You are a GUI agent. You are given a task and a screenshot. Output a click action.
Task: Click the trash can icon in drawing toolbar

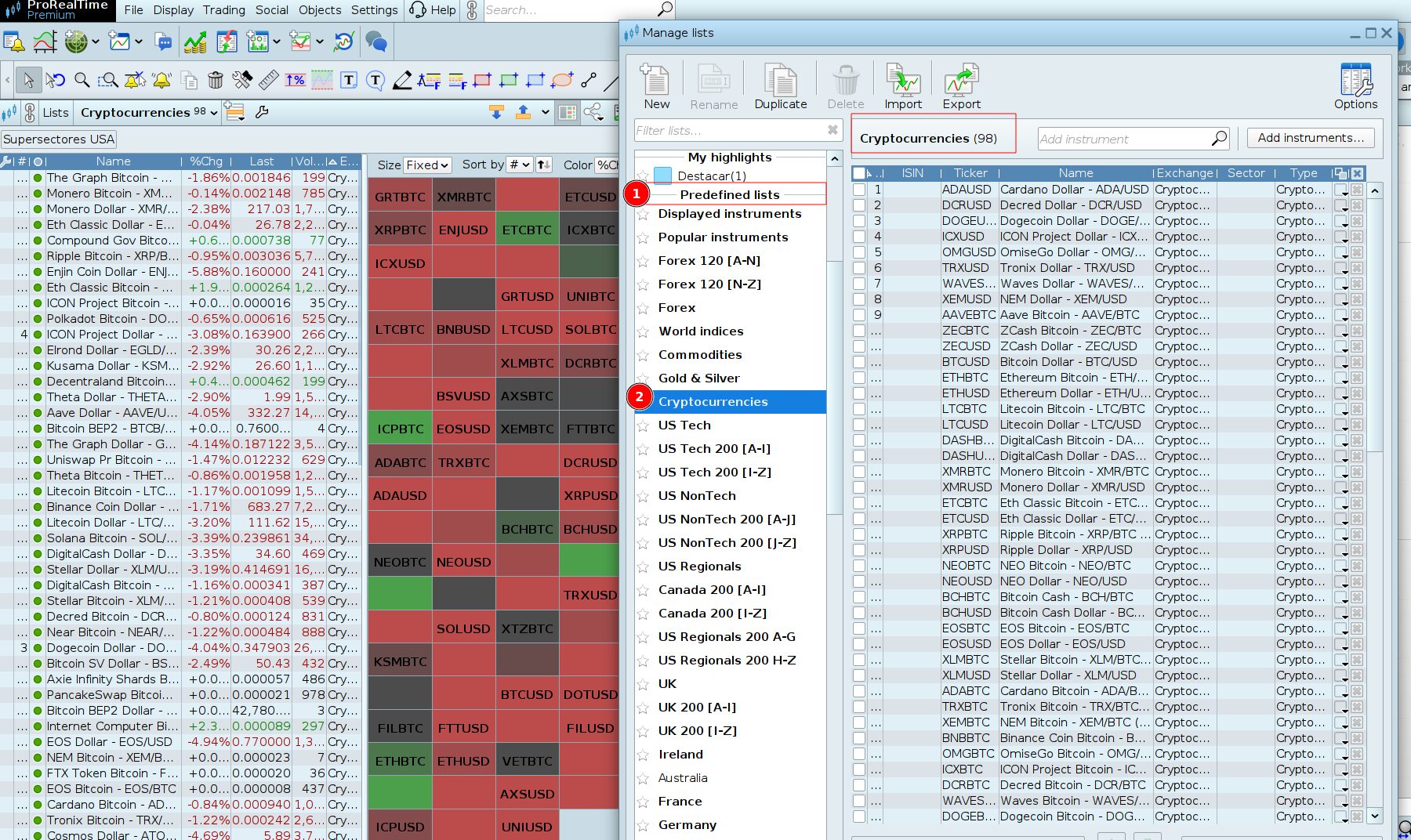click(x=216, y=80)
